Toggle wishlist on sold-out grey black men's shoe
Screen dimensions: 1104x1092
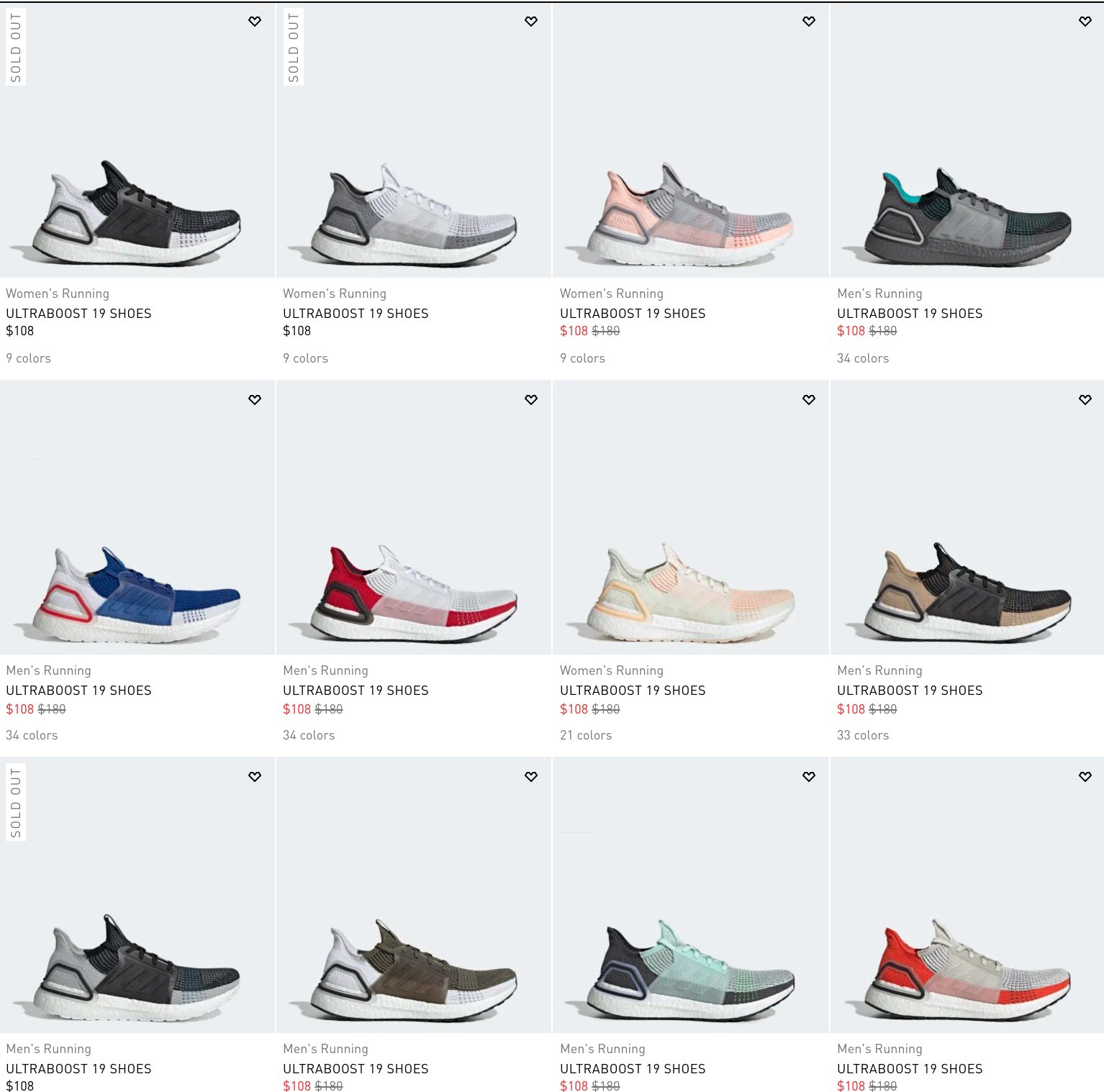click(x=255, y=776)
